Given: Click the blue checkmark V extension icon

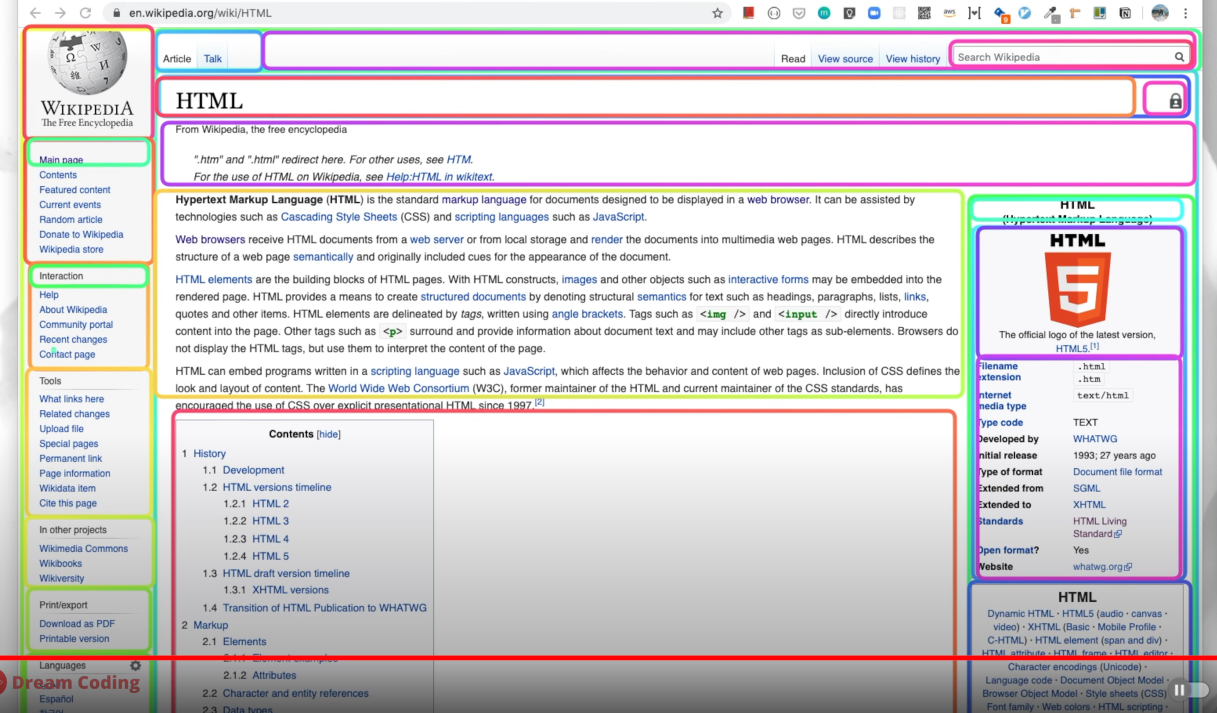Looking at the screenshot, I should [x=1025, y=13].
